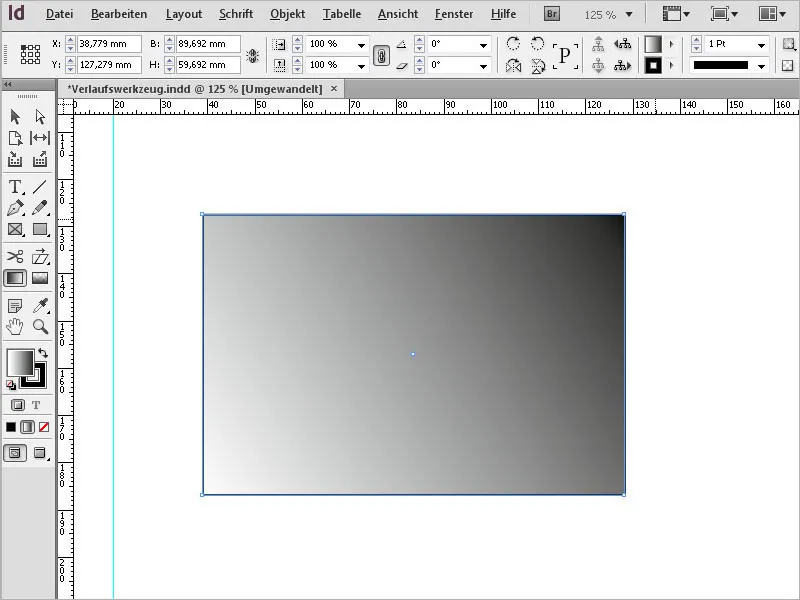Flip the object horizontally

(x=513, y=66)
